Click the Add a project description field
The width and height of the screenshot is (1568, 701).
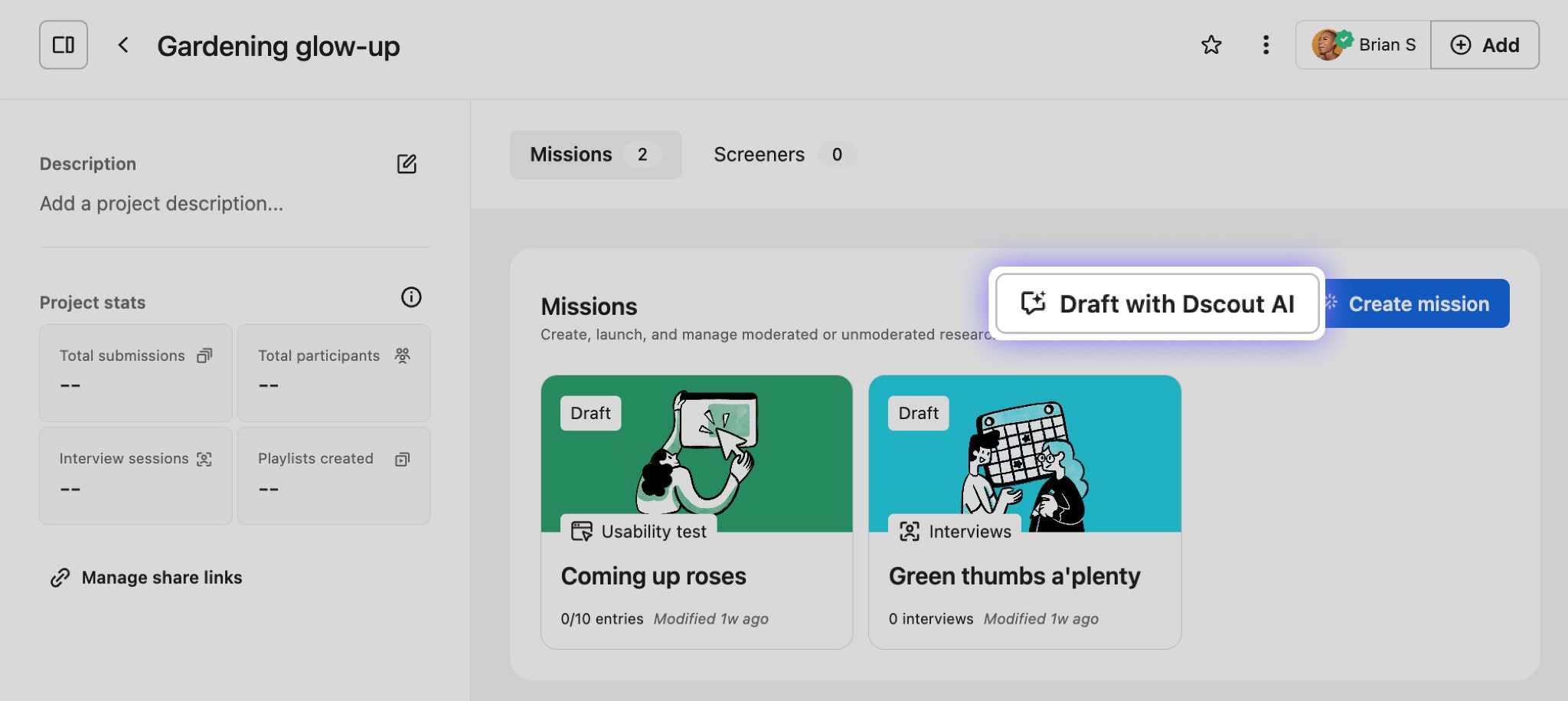(162, 204)
